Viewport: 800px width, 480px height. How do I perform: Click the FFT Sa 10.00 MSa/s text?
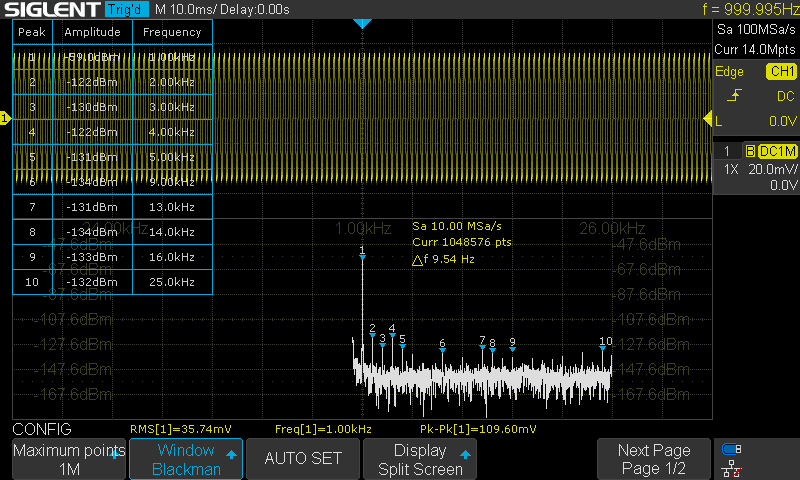tap(457, 226)
